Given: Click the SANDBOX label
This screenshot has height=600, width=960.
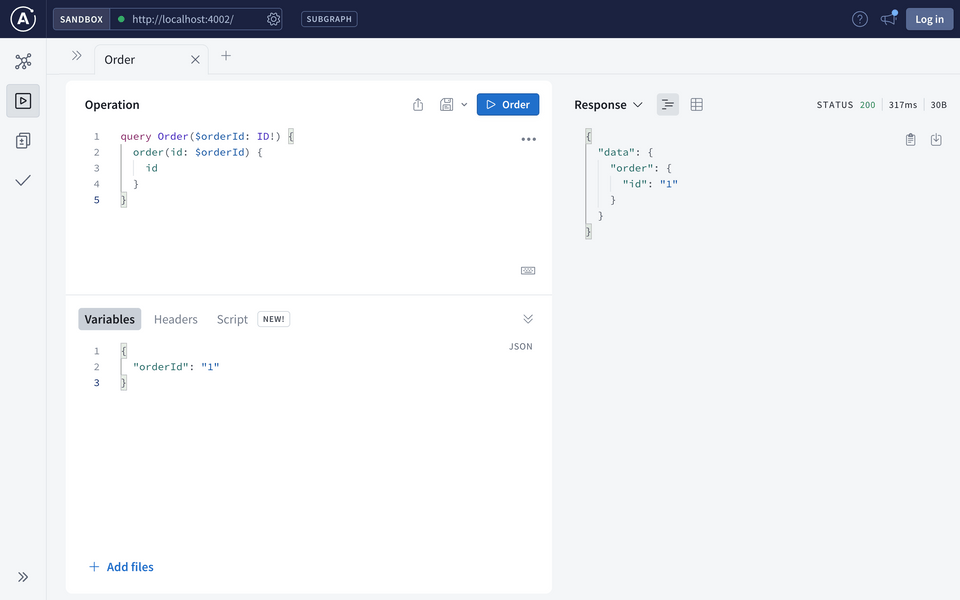Looking at the screenshot, I should (81, 19).
